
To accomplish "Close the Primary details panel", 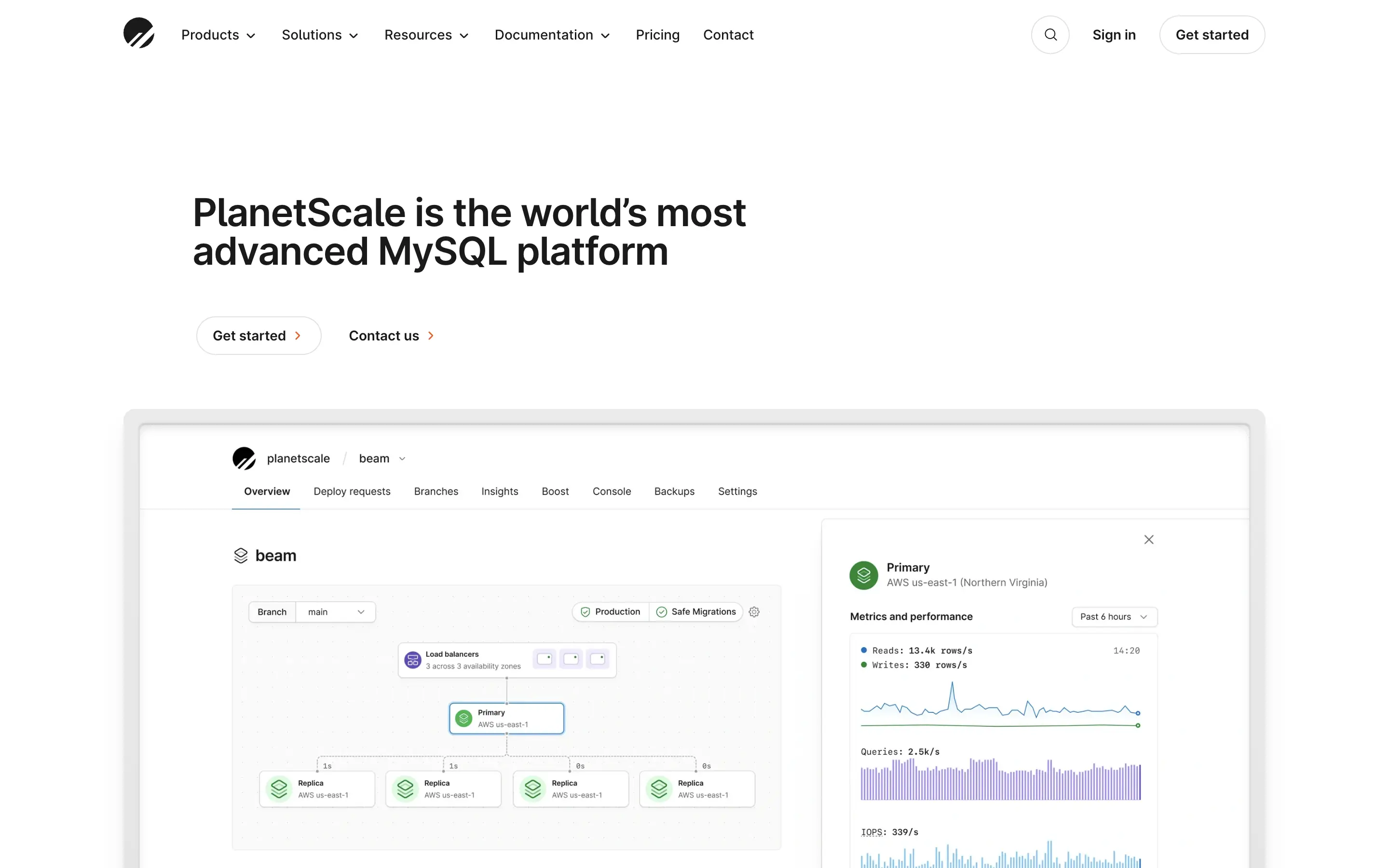I will coord(1148,540).
